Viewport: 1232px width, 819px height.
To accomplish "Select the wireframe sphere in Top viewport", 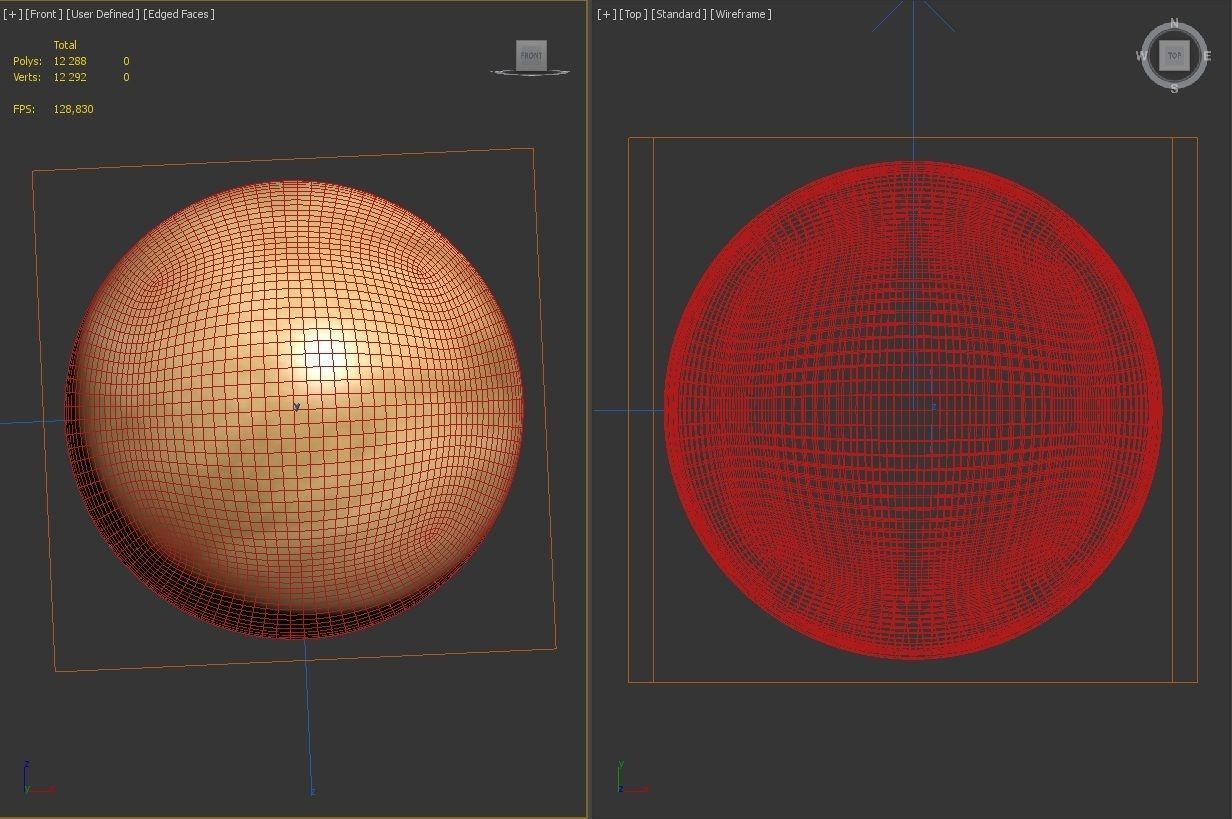I will tap(913, 409).
